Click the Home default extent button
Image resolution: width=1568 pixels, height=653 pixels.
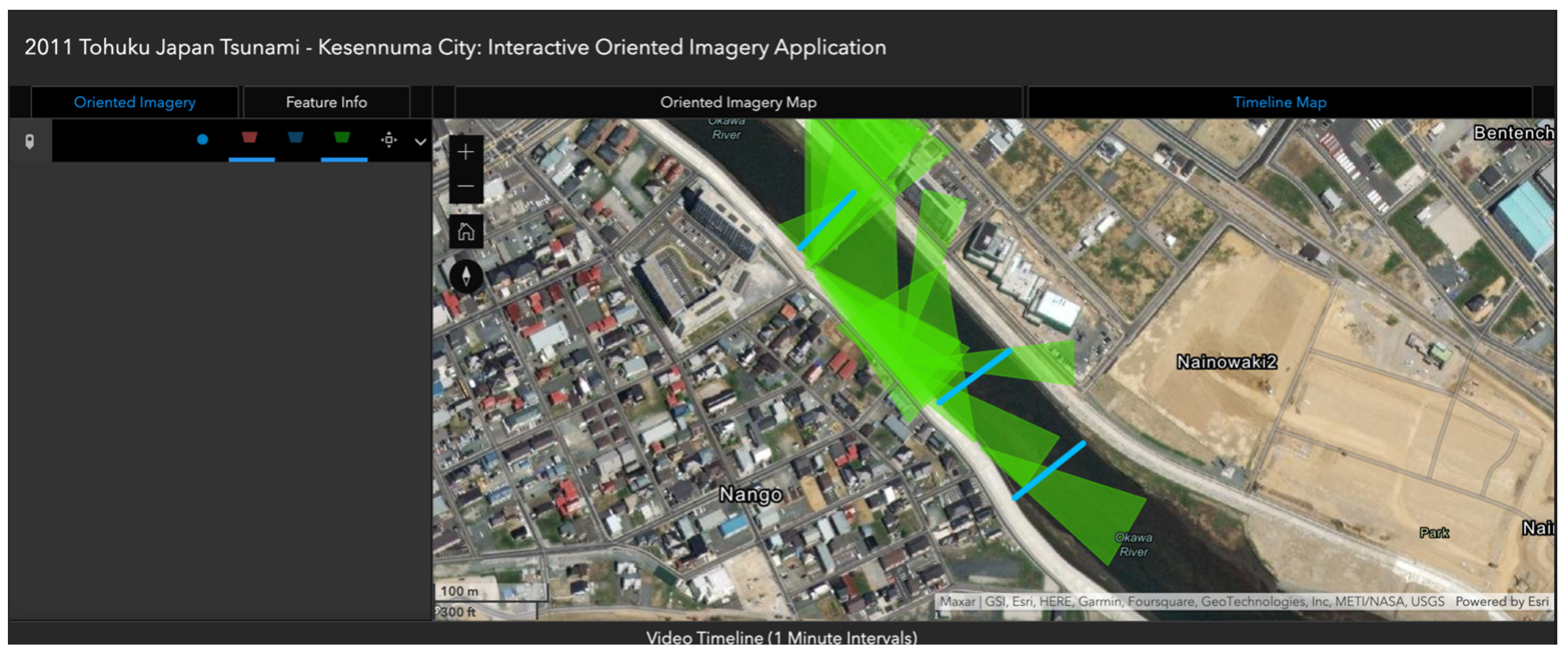(466, 231)
